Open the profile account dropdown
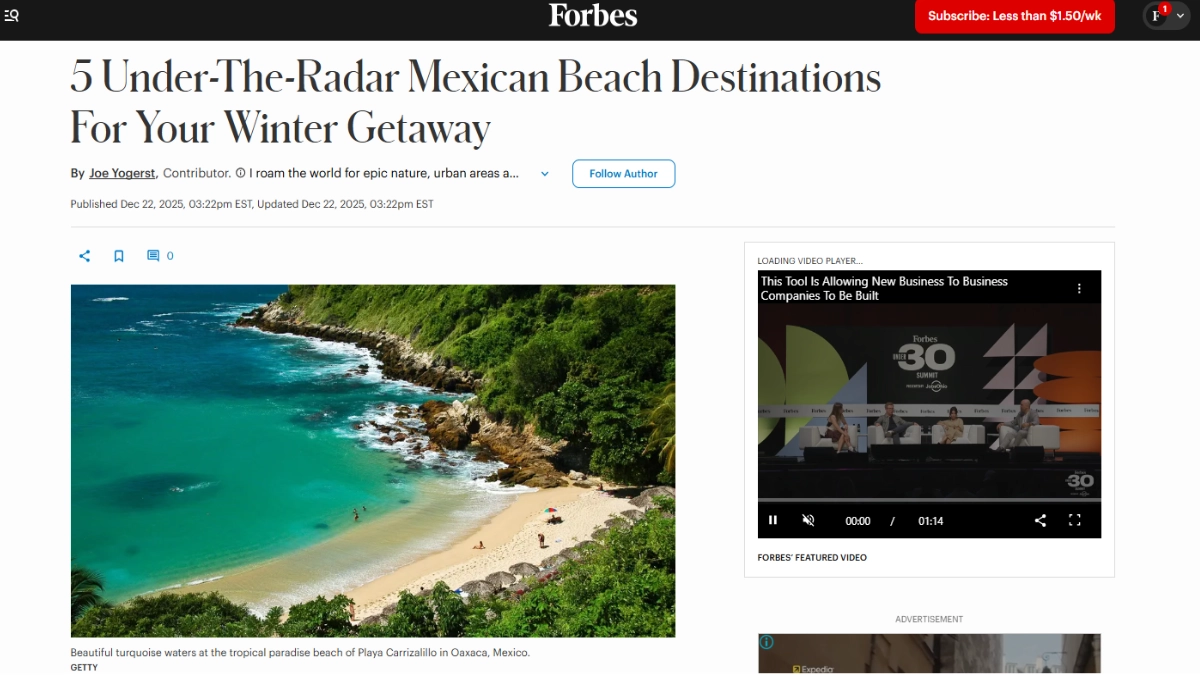The width and height of the screenshot is (1200, 675). pyautogui.click(x=1170, y=15)
